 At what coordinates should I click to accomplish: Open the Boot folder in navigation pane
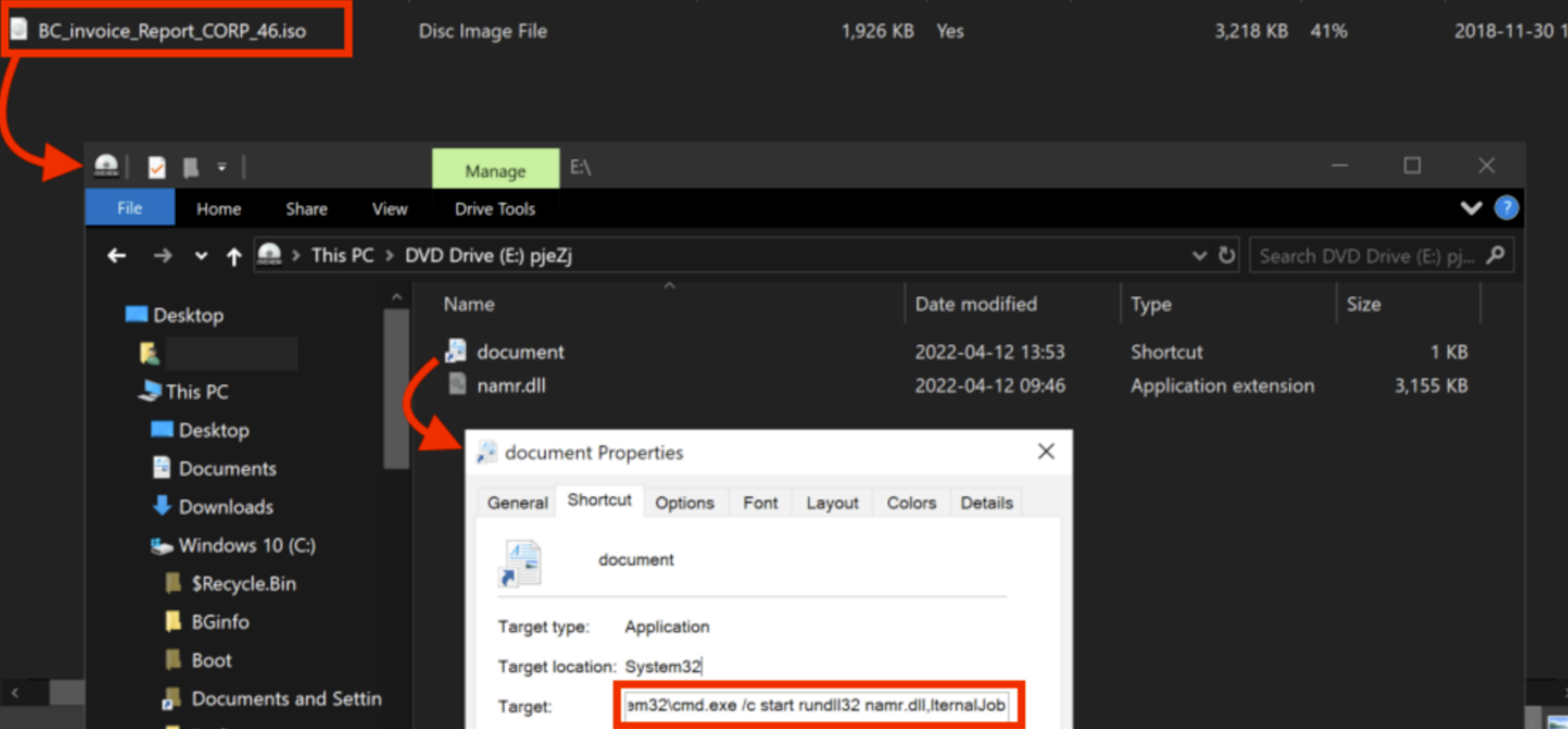[198, 660]
